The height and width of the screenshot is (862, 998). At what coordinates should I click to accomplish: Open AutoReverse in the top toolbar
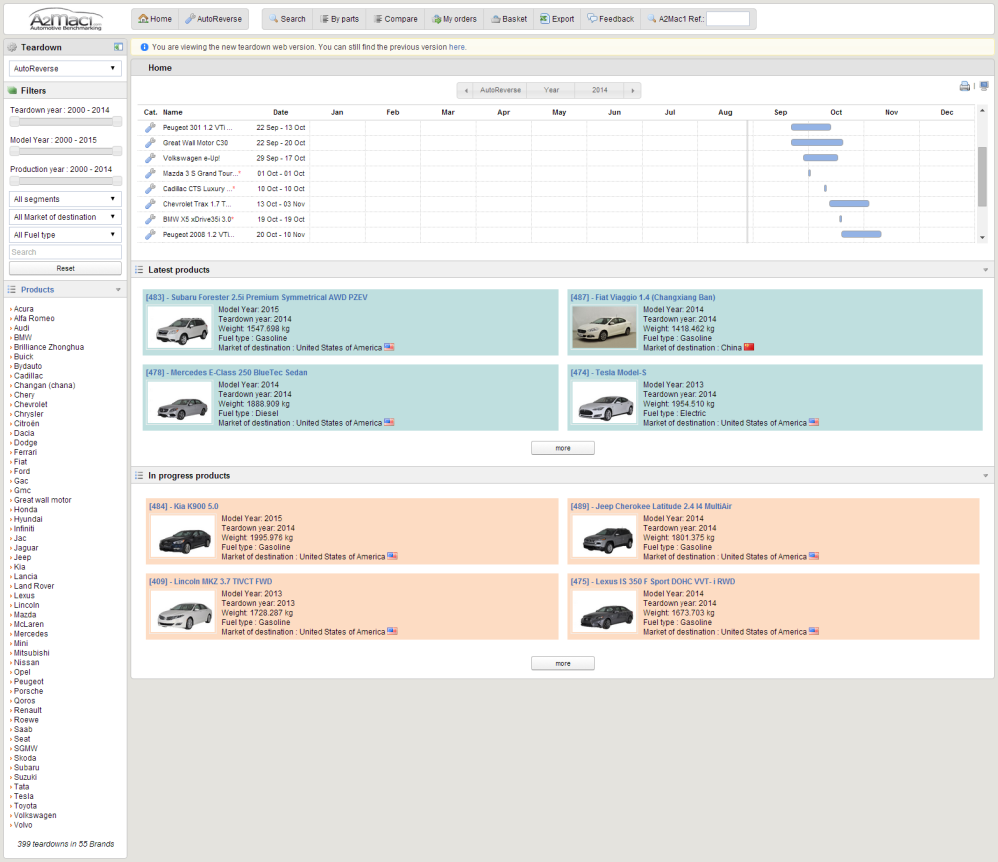tap(213, 19)
